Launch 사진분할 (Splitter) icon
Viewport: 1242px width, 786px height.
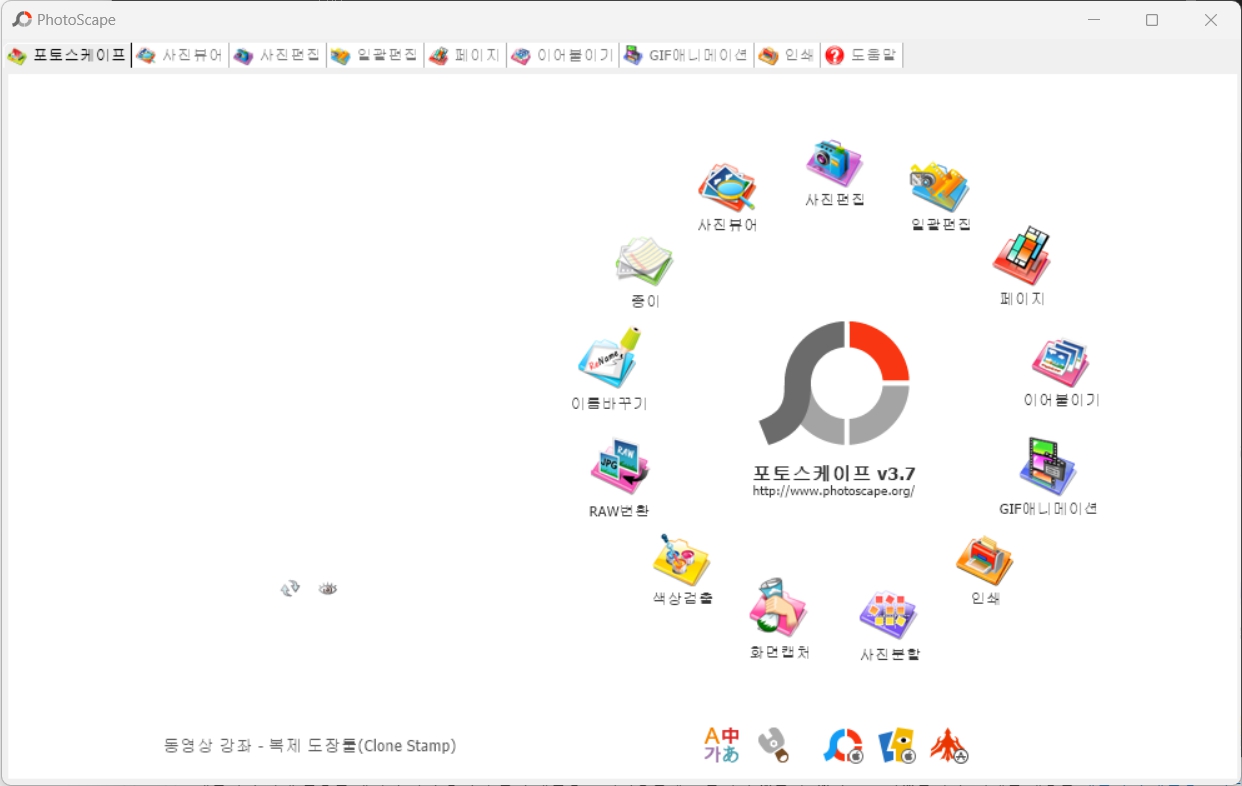pyautogui.click(x=889, y=626)
